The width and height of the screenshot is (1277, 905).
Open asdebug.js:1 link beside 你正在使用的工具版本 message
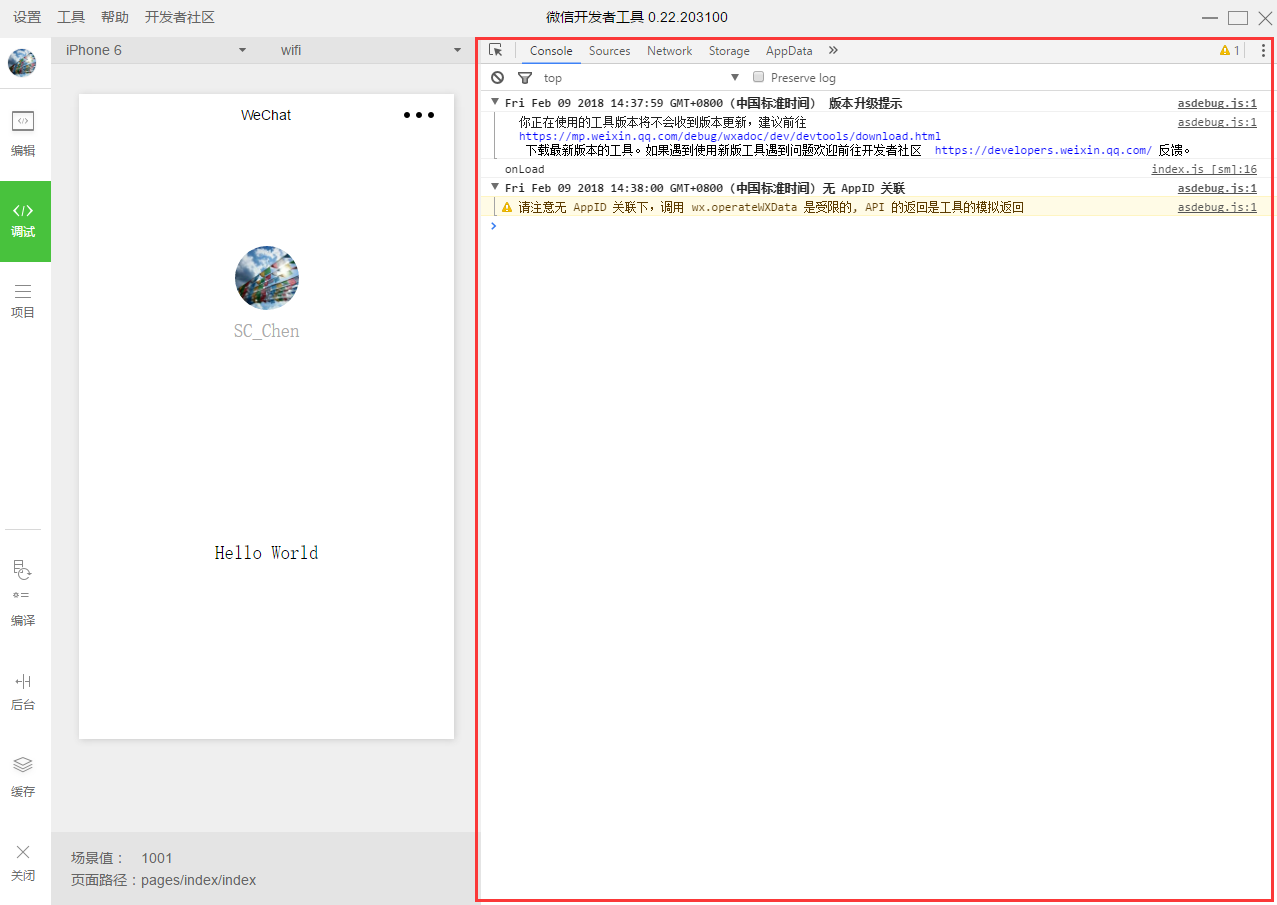click(x=1217, y=122)
